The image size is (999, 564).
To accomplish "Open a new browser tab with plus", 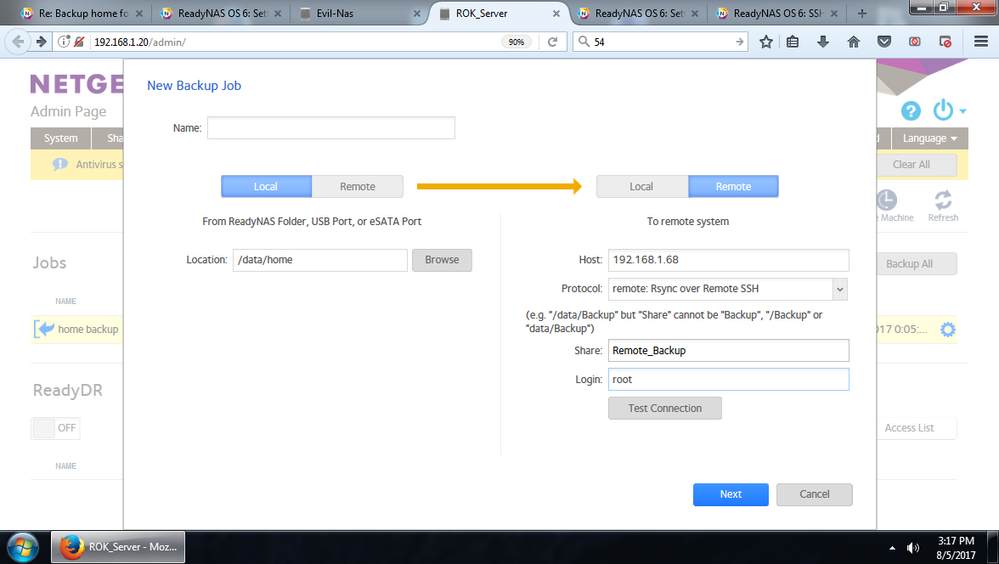I will 862,13.
